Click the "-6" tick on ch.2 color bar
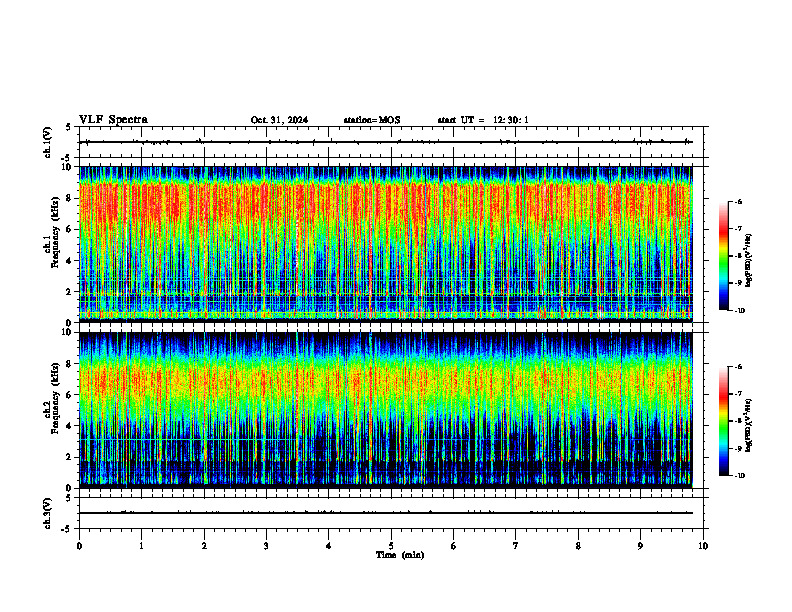Image resolution: width=792 pixels, height=612 pixels. pyautogui.click(x=738, y=367)
